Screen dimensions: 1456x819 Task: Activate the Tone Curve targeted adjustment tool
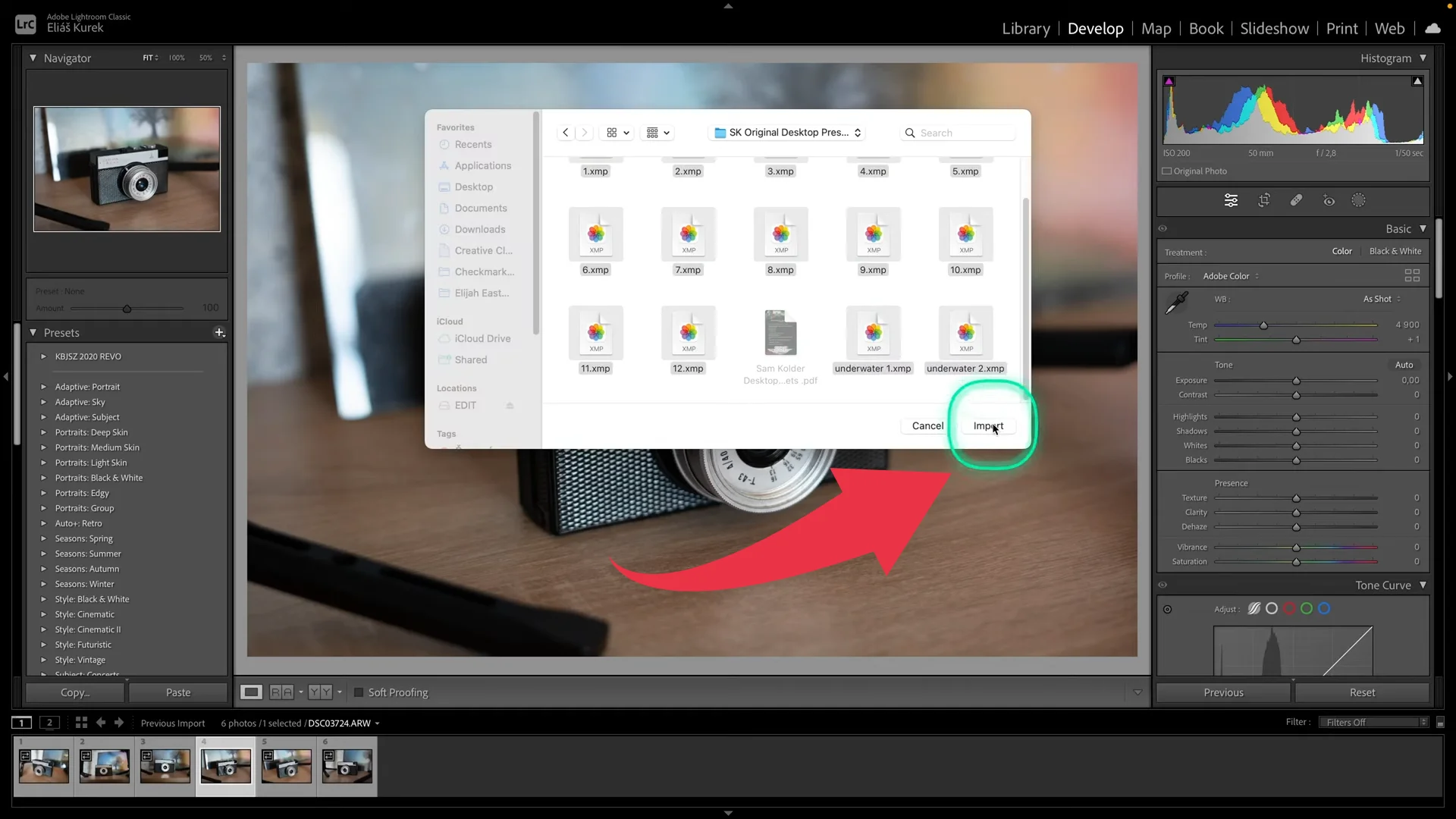coord(1168,609)
